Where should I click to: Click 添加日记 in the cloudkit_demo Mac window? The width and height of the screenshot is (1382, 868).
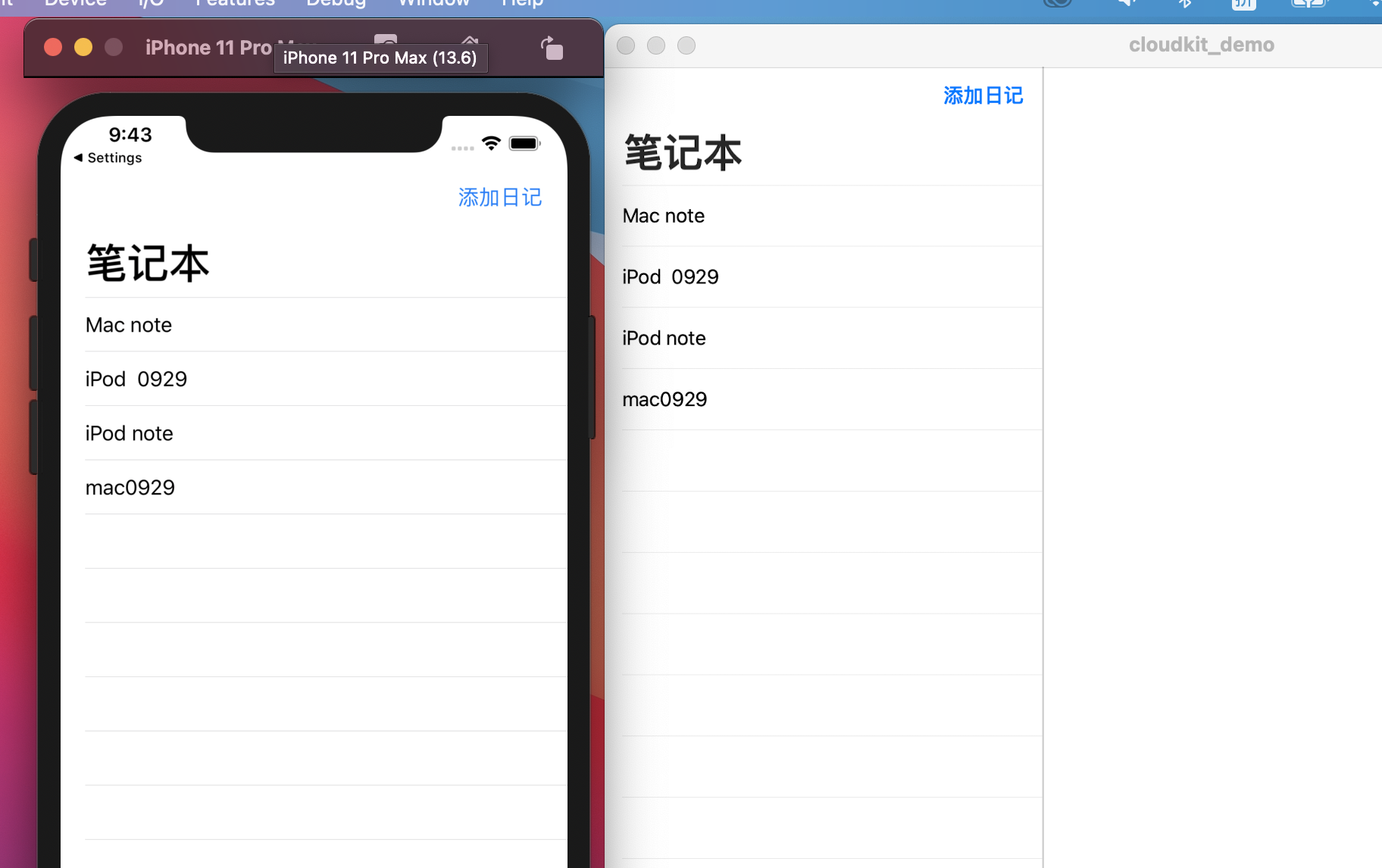[983, 95]
